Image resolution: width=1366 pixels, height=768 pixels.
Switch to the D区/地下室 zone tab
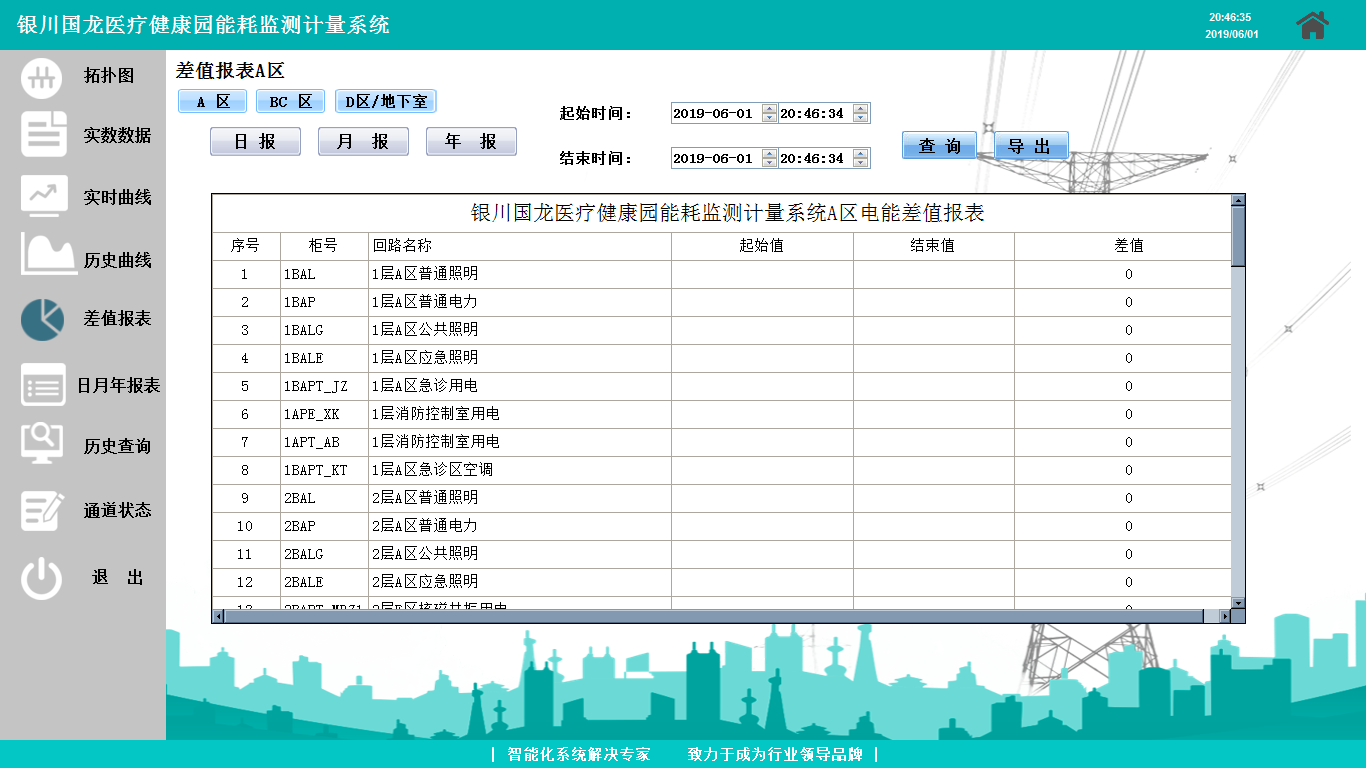[x=385, y=102]
